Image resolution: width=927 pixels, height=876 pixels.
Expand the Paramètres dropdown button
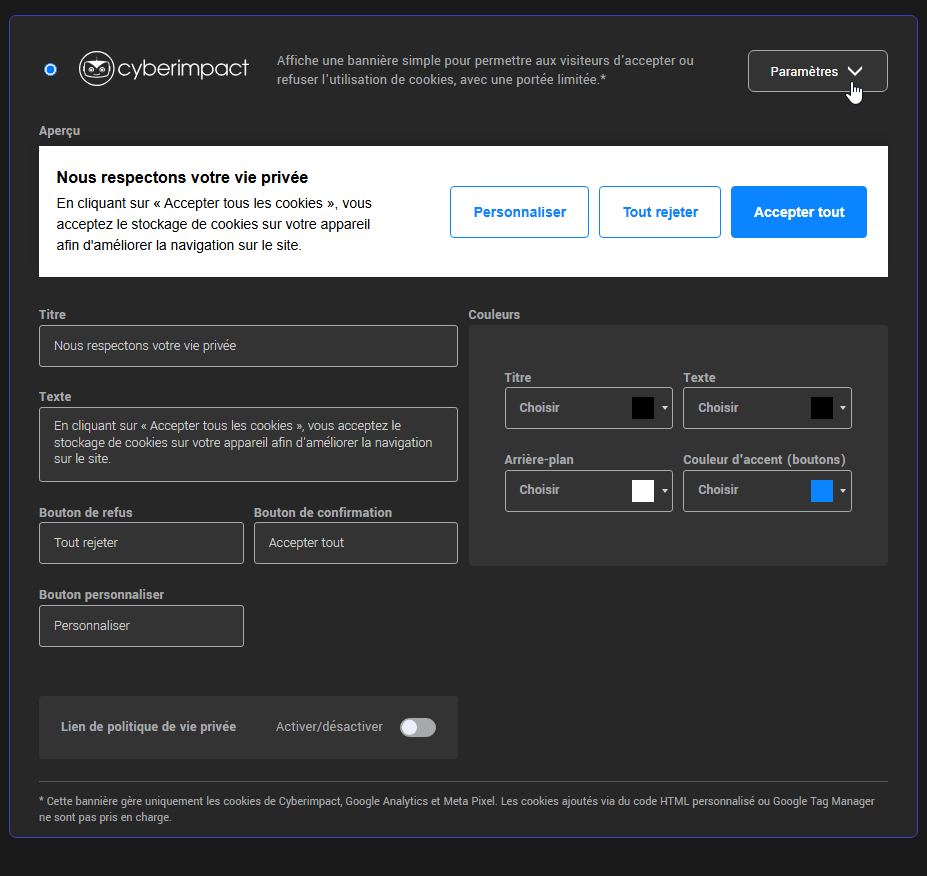coord(817,71)
